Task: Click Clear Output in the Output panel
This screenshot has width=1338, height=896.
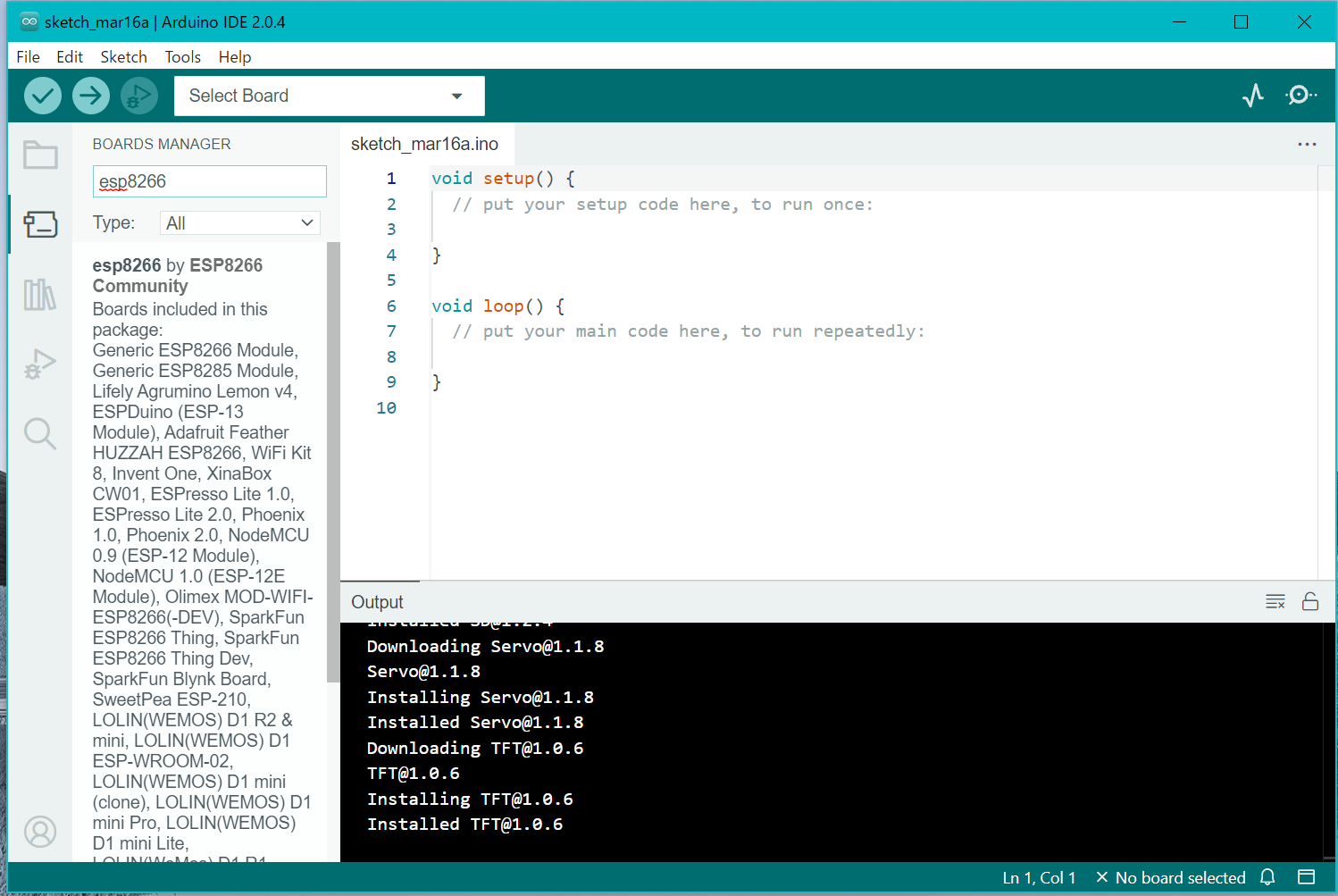Action: click(1275, 601)
